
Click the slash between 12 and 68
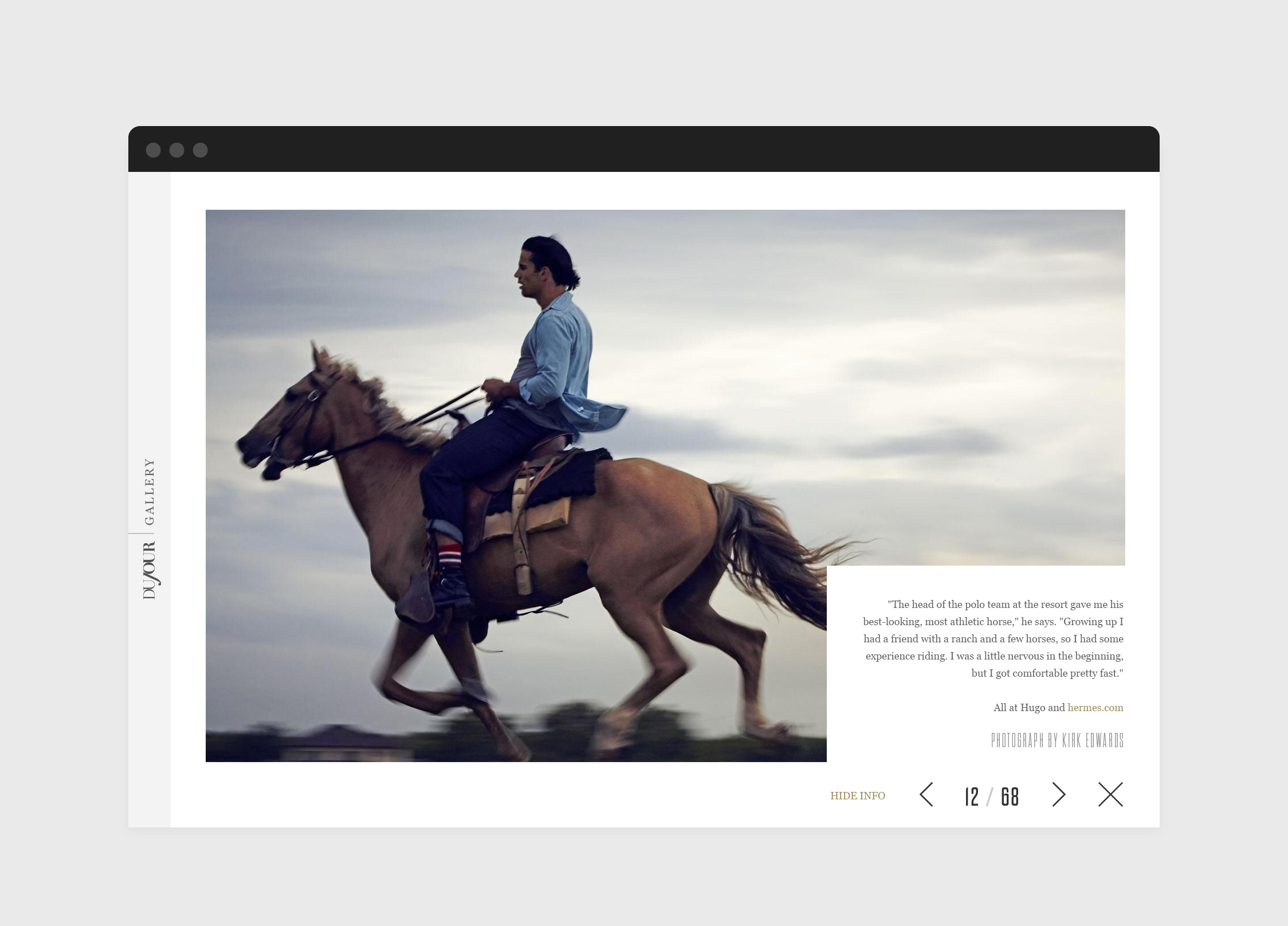989,796
